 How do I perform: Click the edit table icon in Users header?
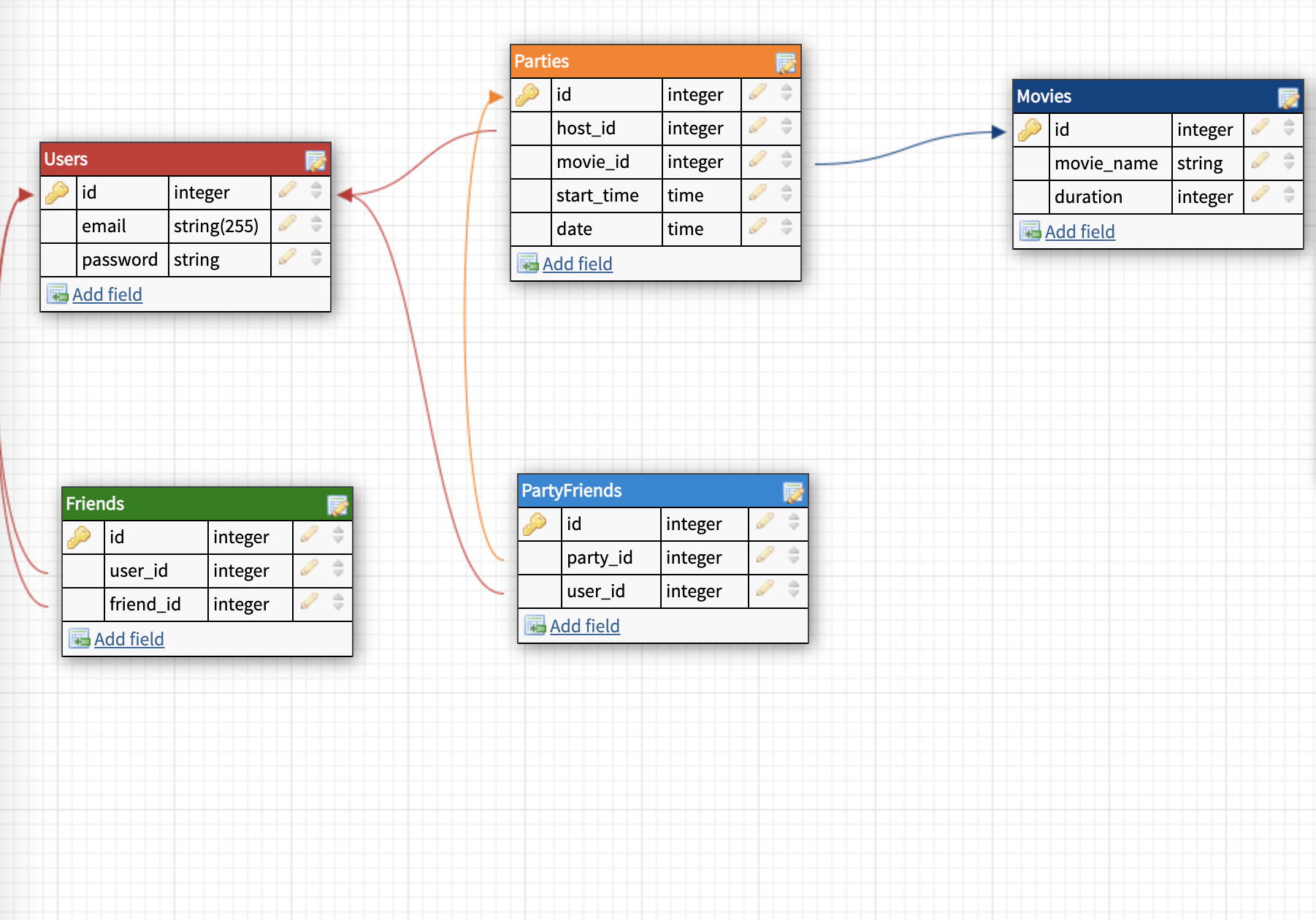(x=315, y=160)
